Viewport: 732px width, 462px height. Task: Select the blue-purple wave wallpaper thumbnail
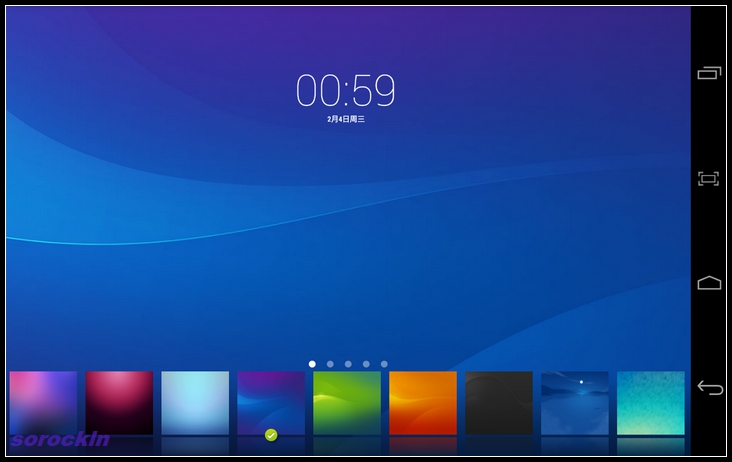coord(271,403)
